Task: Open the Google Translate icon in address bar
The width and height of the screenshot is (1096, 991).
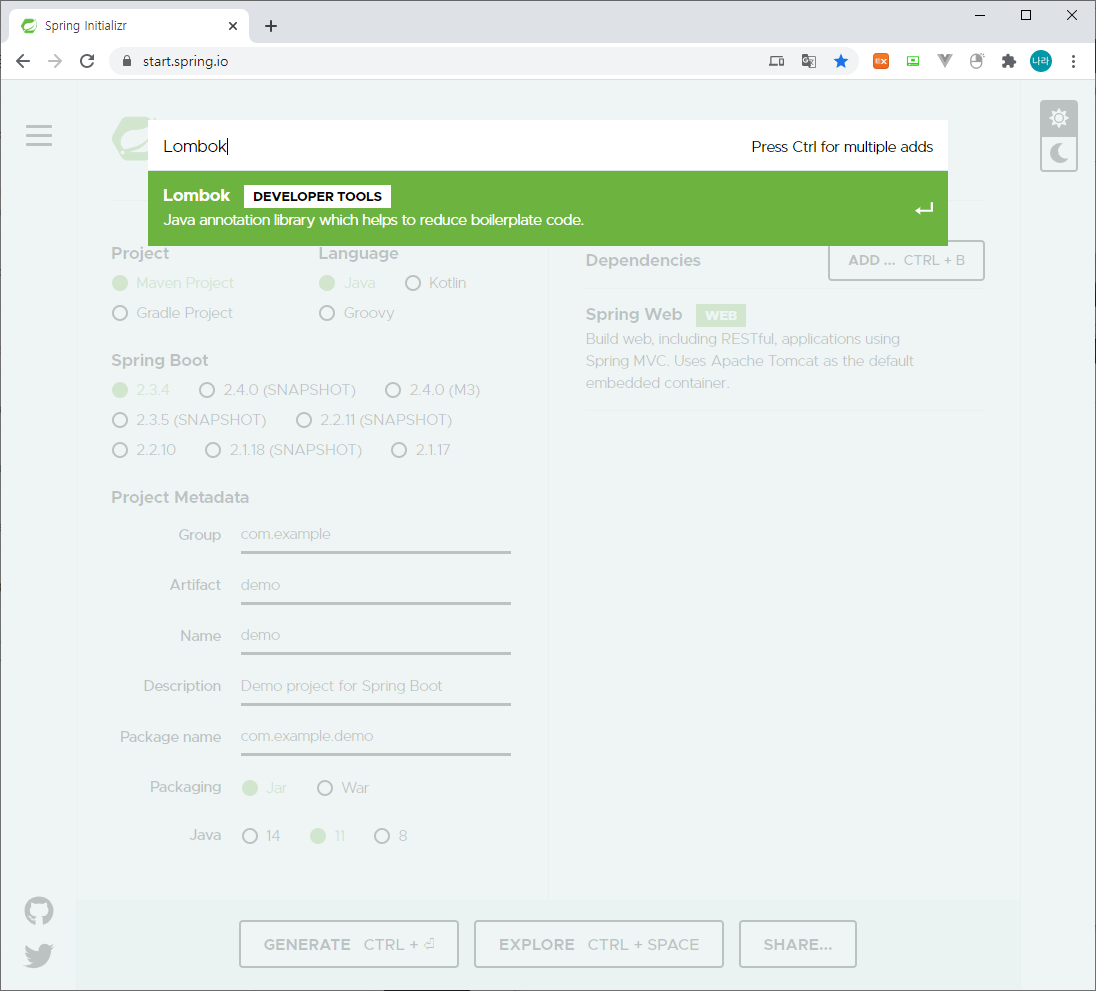Action: (x=809, y=62)
